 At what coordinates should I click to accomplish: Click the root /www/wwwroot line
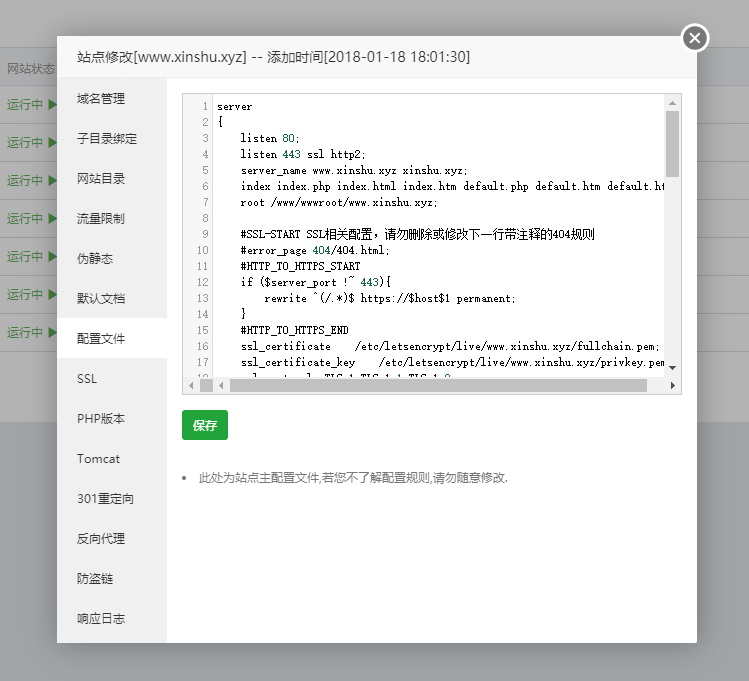(x=339, y=202)
